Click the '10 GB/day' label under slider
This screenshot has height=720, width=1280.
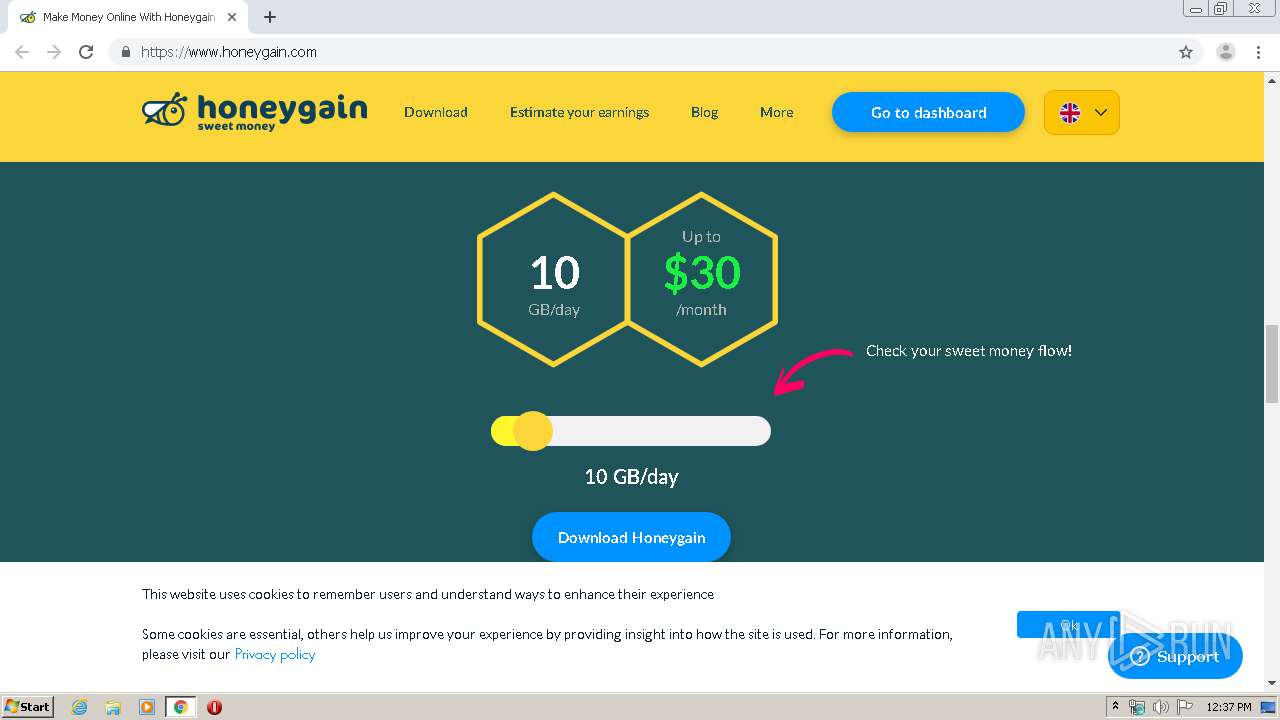tap(631, 477)
